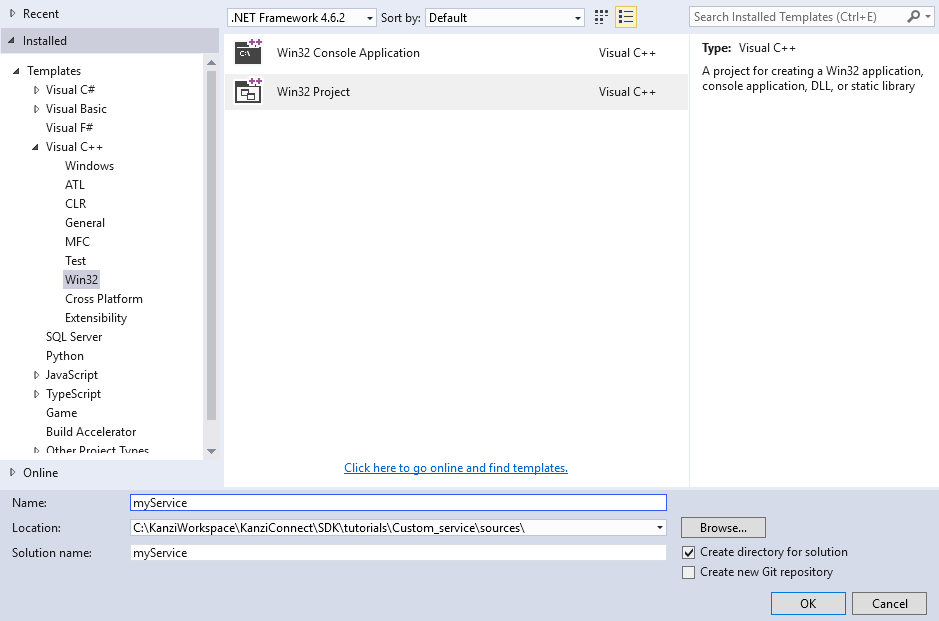Screen dimensions: 939x621
Task: Select the Win32 Project template icon
Action: (x=248, y=91)
